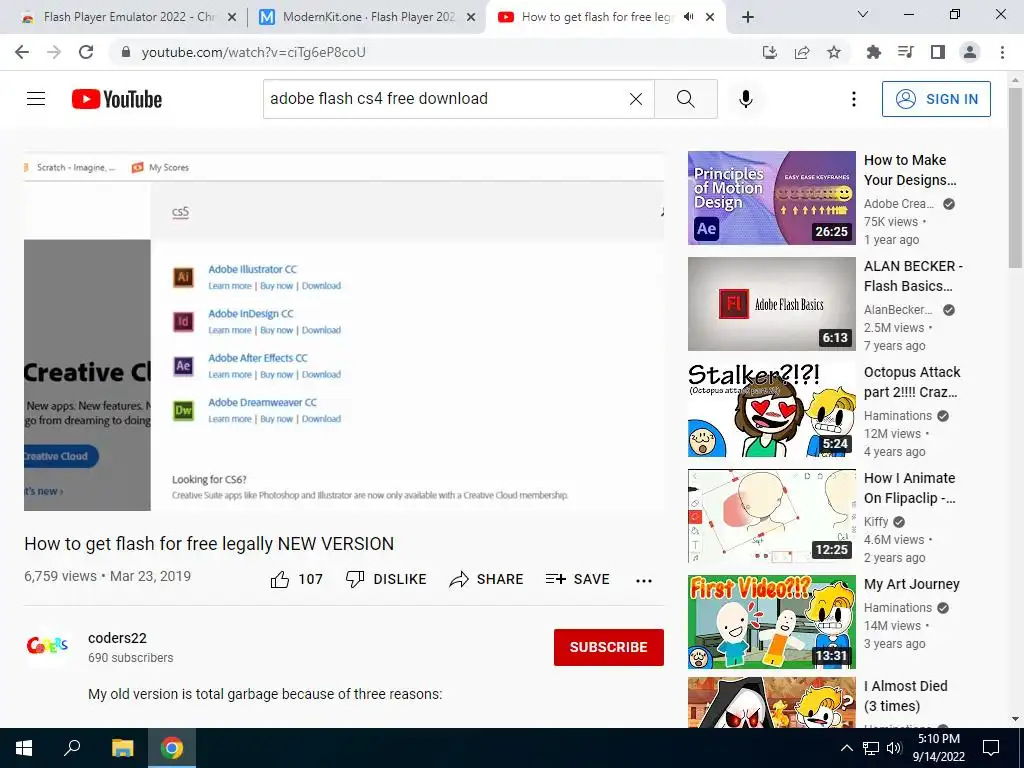Click the share page icon in address bar

pyautogui.click(x=802, y=52)
